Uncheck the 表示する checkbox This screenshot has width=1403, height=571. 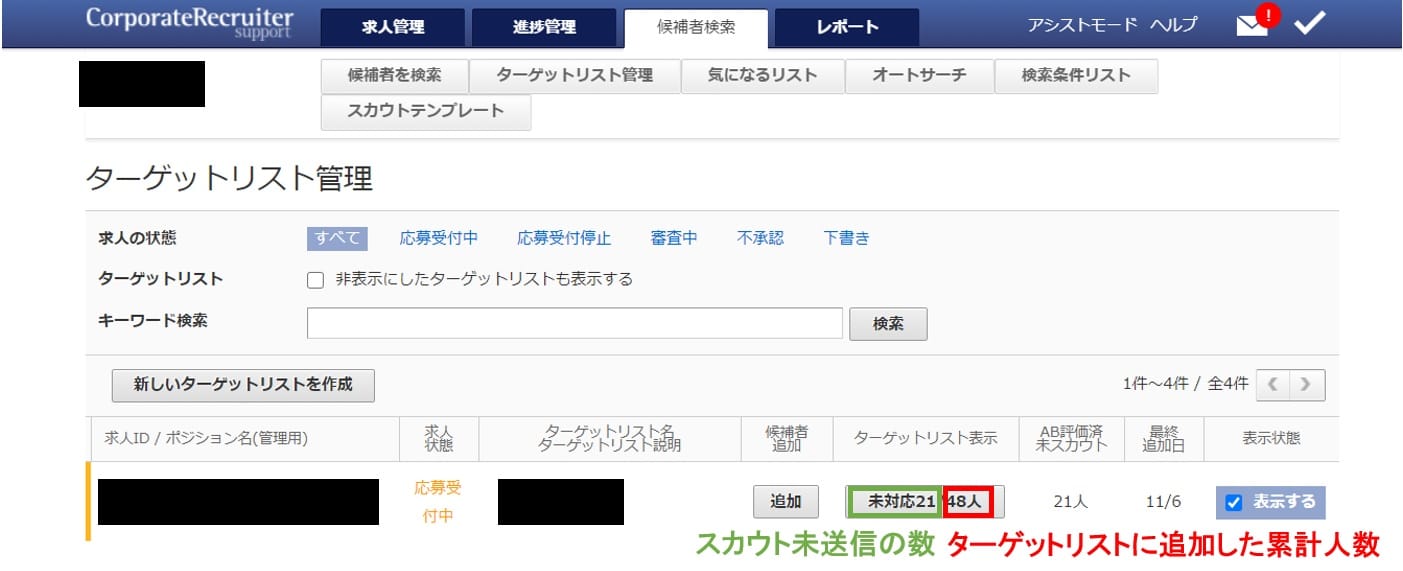click(1233, 502)
